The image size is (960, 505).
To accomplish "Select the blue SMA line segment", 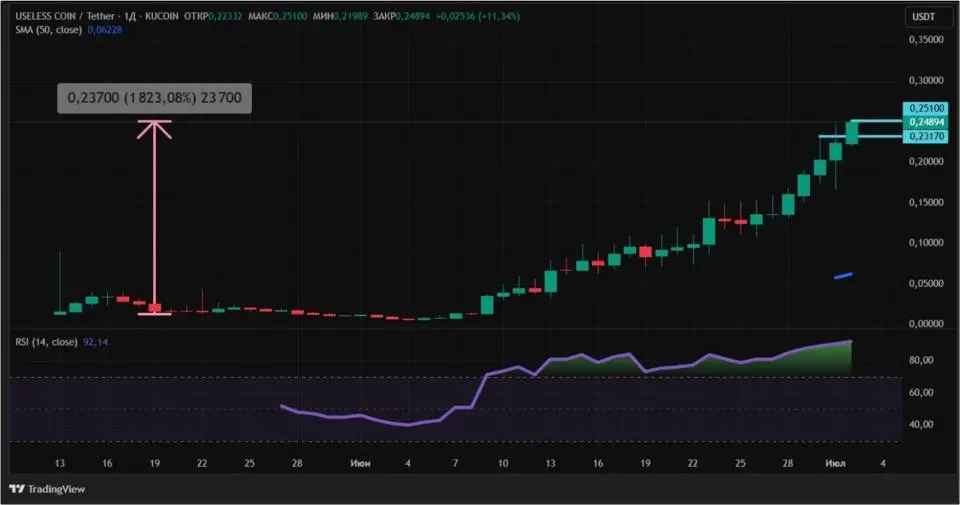I will [843, 275].
